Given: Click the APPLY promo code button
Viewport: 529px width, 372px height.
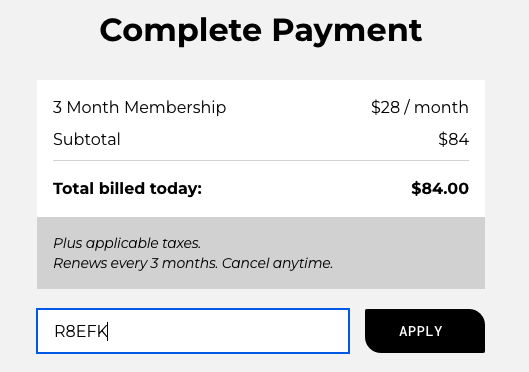Looking at the screenshot, I should pyautogui.click(x=425, y=331).
